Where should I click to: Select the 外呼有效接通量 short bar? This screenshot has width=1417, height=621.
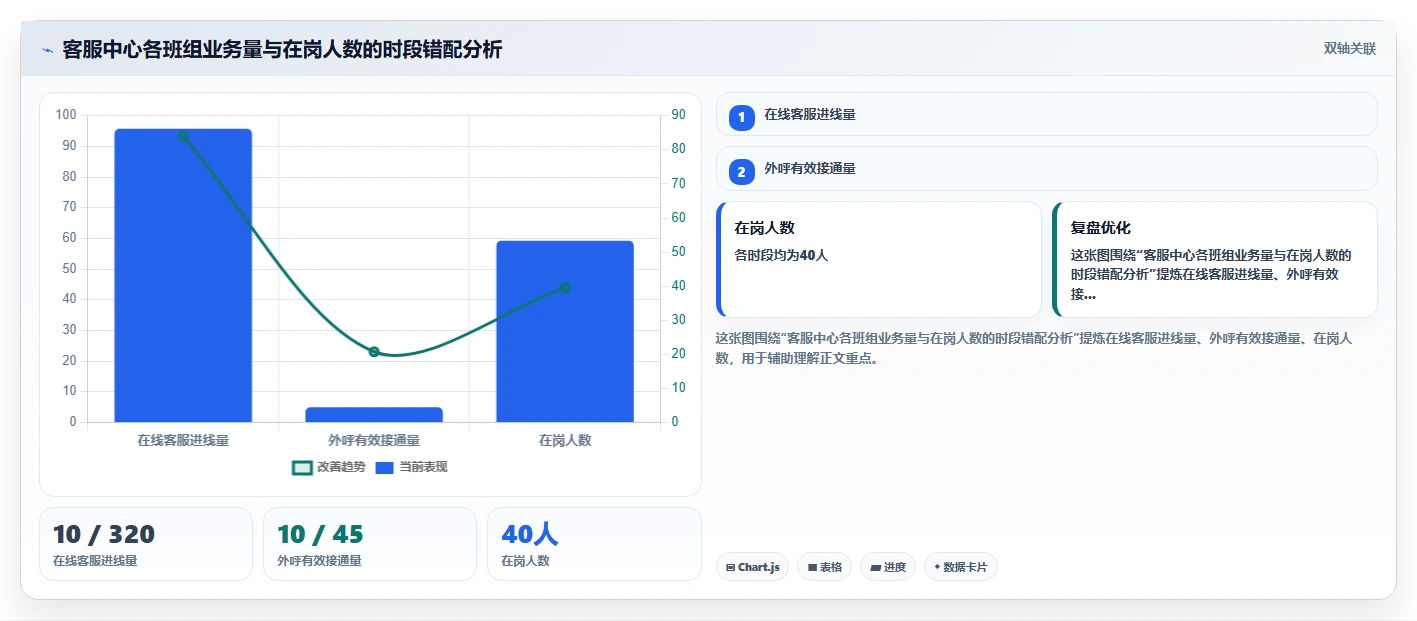(374, 414)
